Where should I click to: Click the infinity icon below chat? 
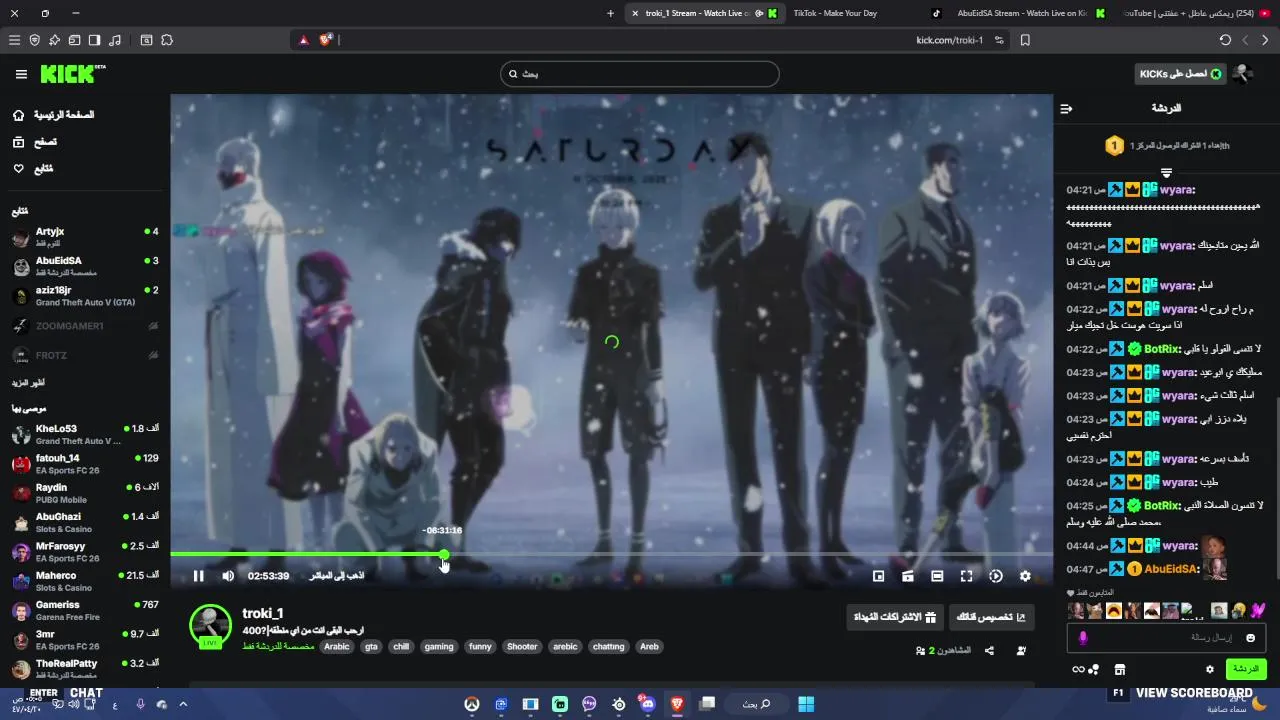(1078, 669)
